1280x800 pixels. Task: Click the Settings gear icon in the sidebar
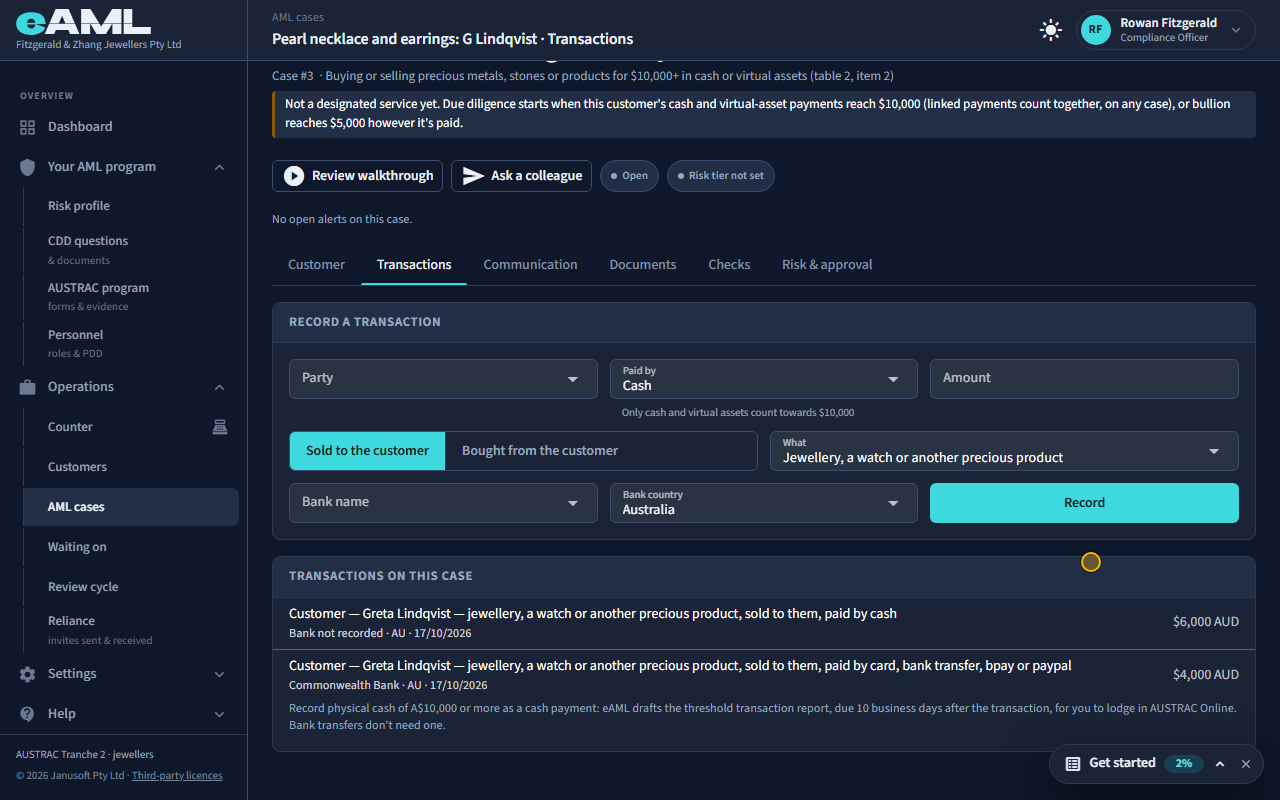point(27,674)
